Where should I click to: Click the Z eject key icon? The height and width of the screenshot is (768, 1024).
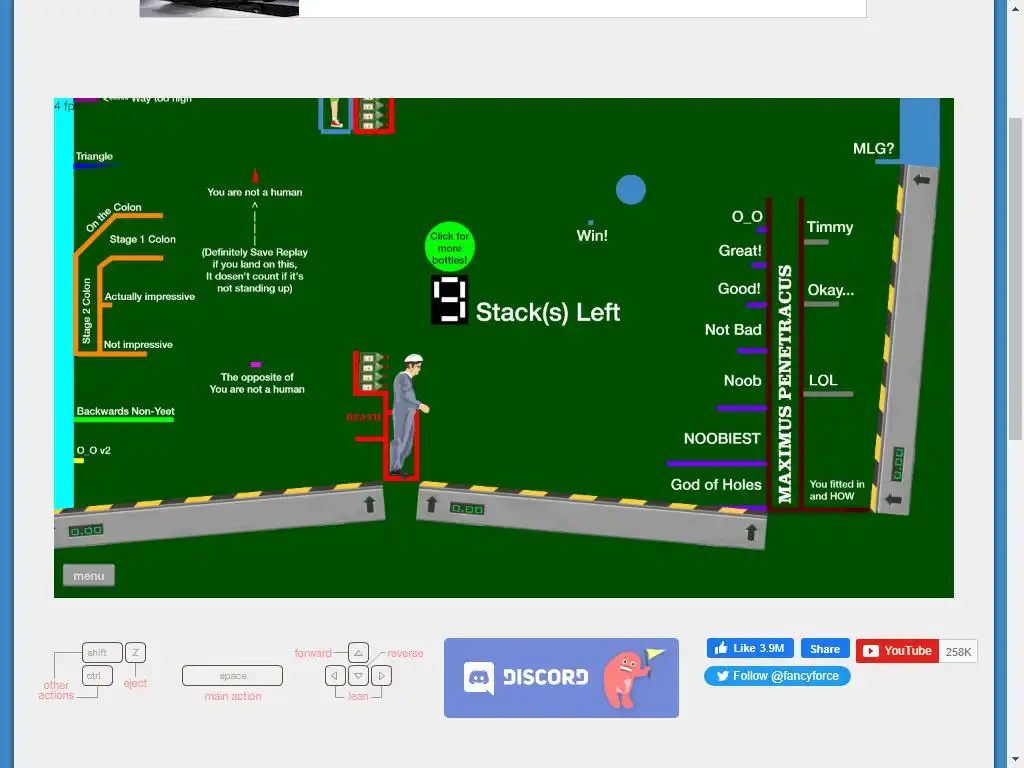pos(135,652)
